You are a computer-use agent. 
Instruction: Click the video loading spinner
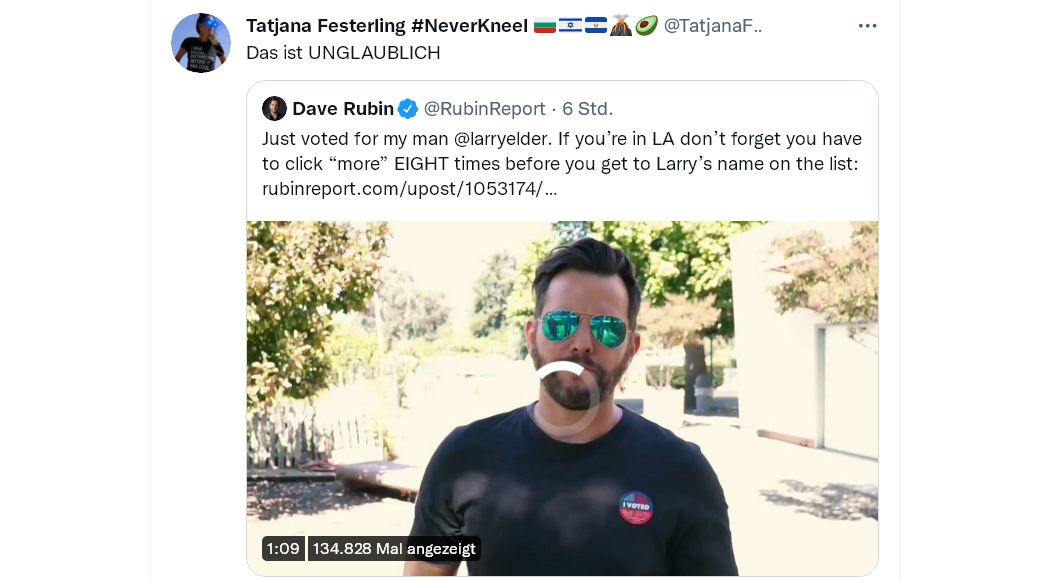point(564,398)
